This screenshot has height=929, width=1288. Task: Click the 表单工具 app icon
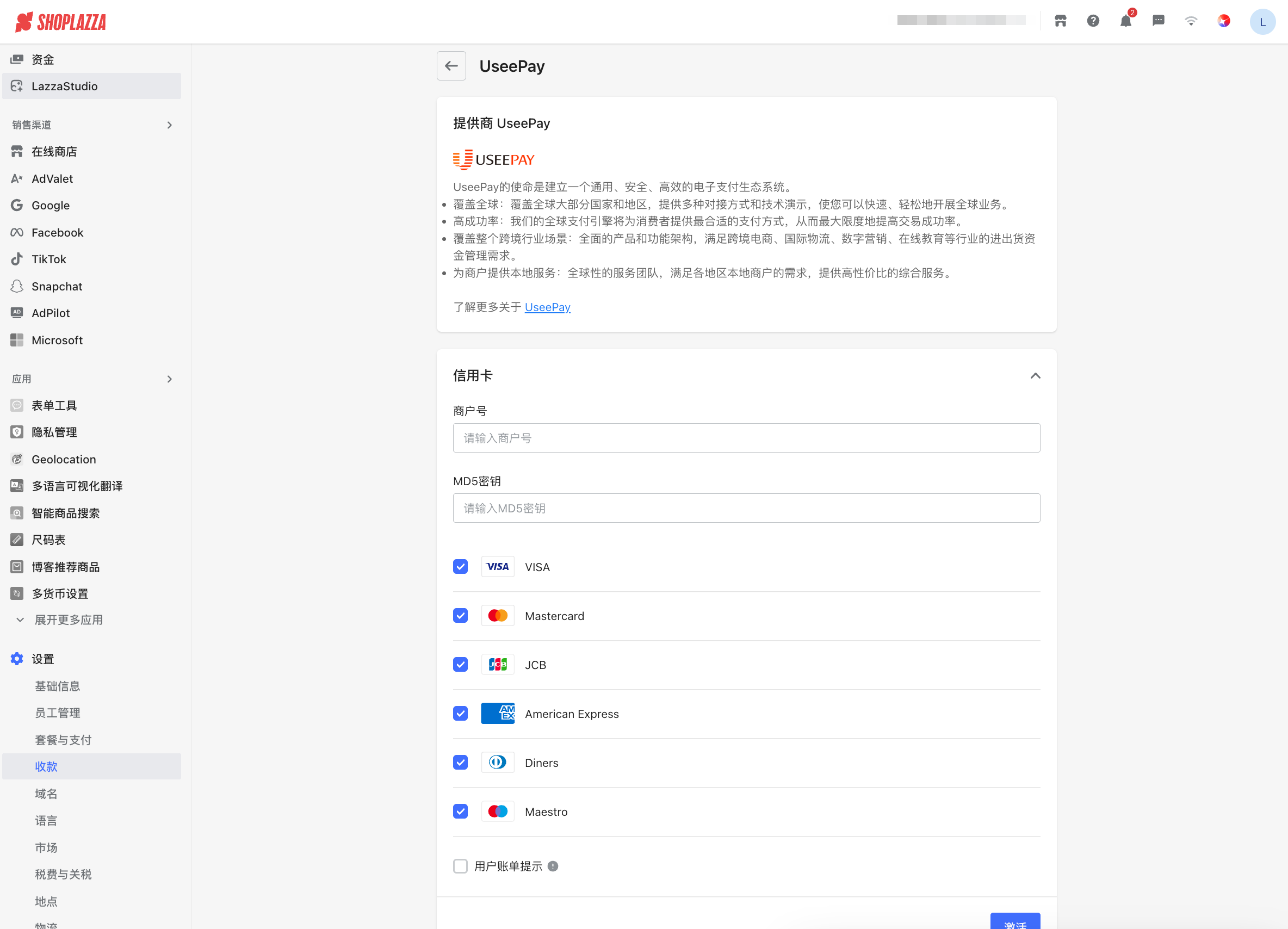17,405
